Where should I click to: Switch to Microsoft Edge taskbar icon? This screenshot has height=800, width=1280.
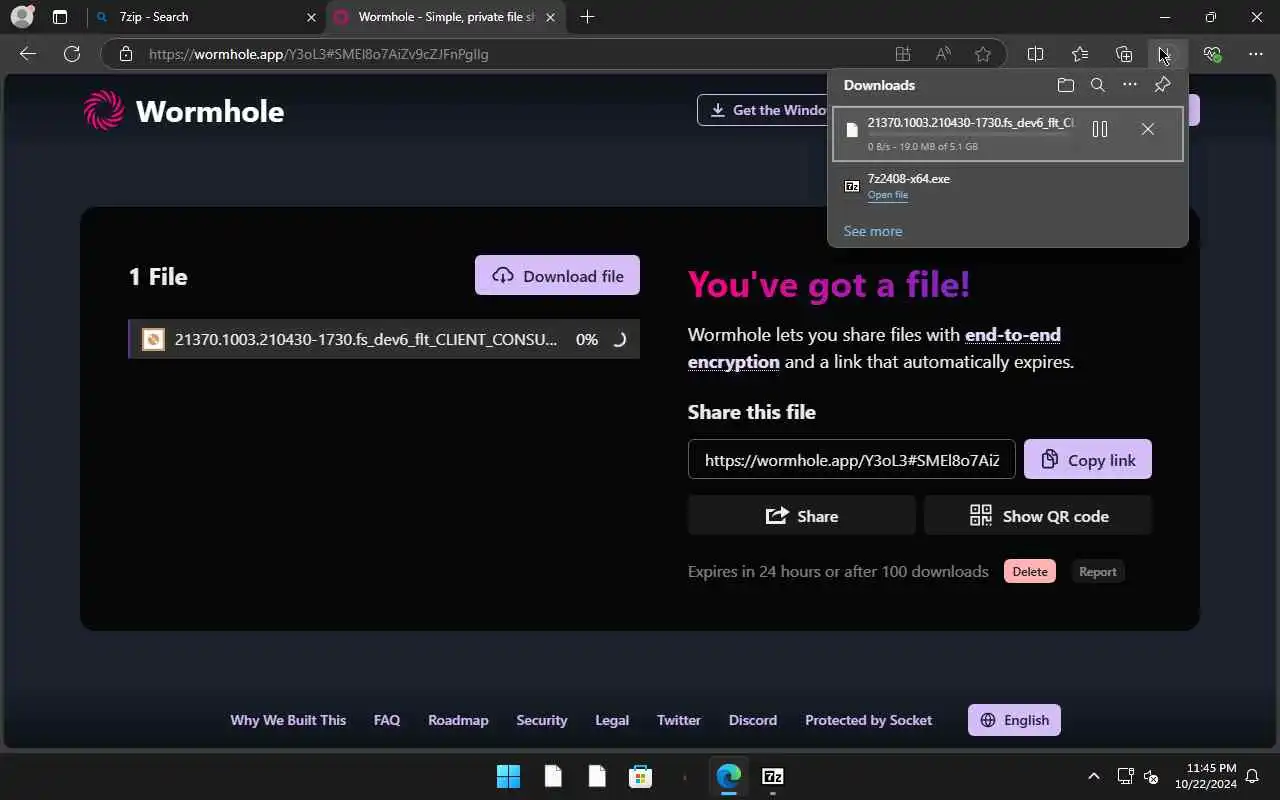728,776
